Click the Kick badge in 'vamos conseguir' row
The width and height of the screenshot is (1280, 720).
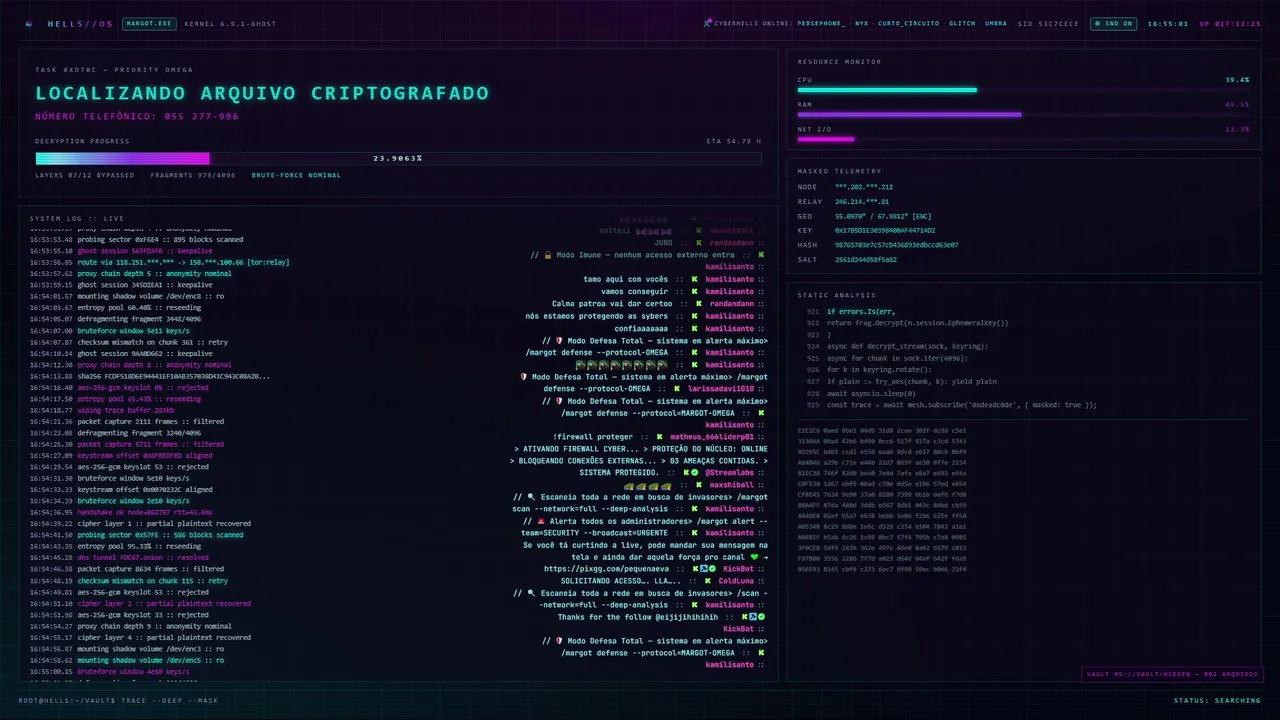694,292
